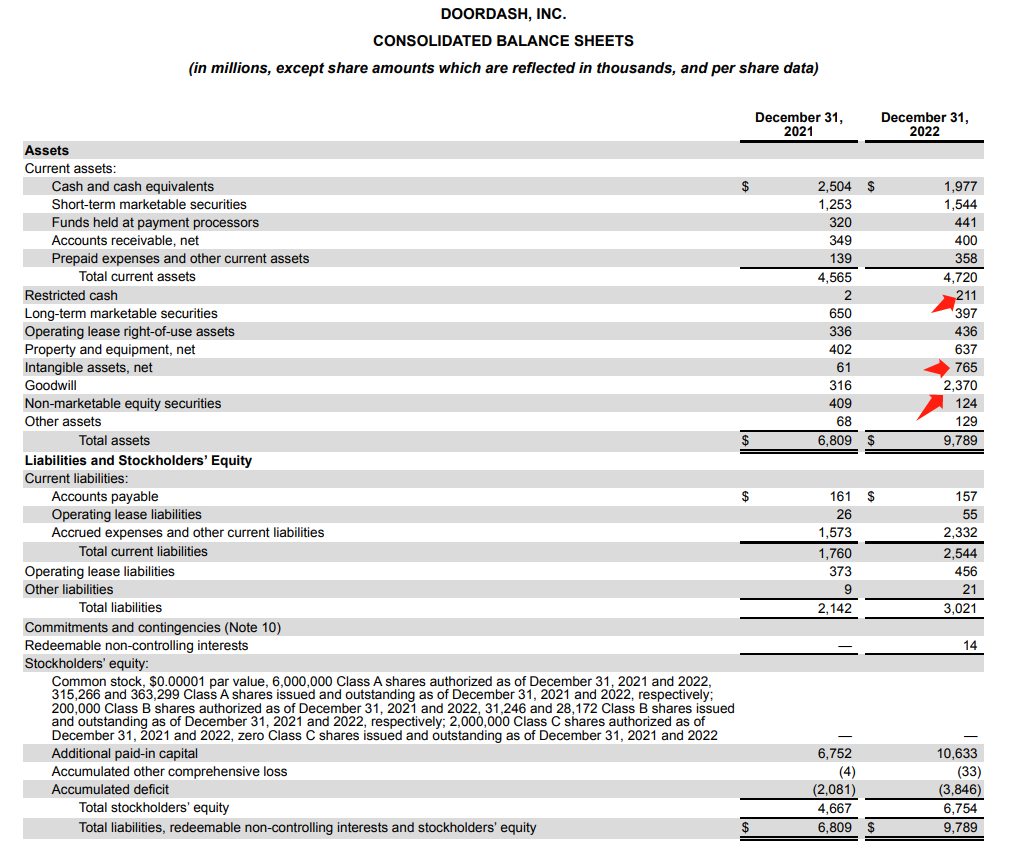Select the 'Total liabilities' label

click(x=120, y=608)
